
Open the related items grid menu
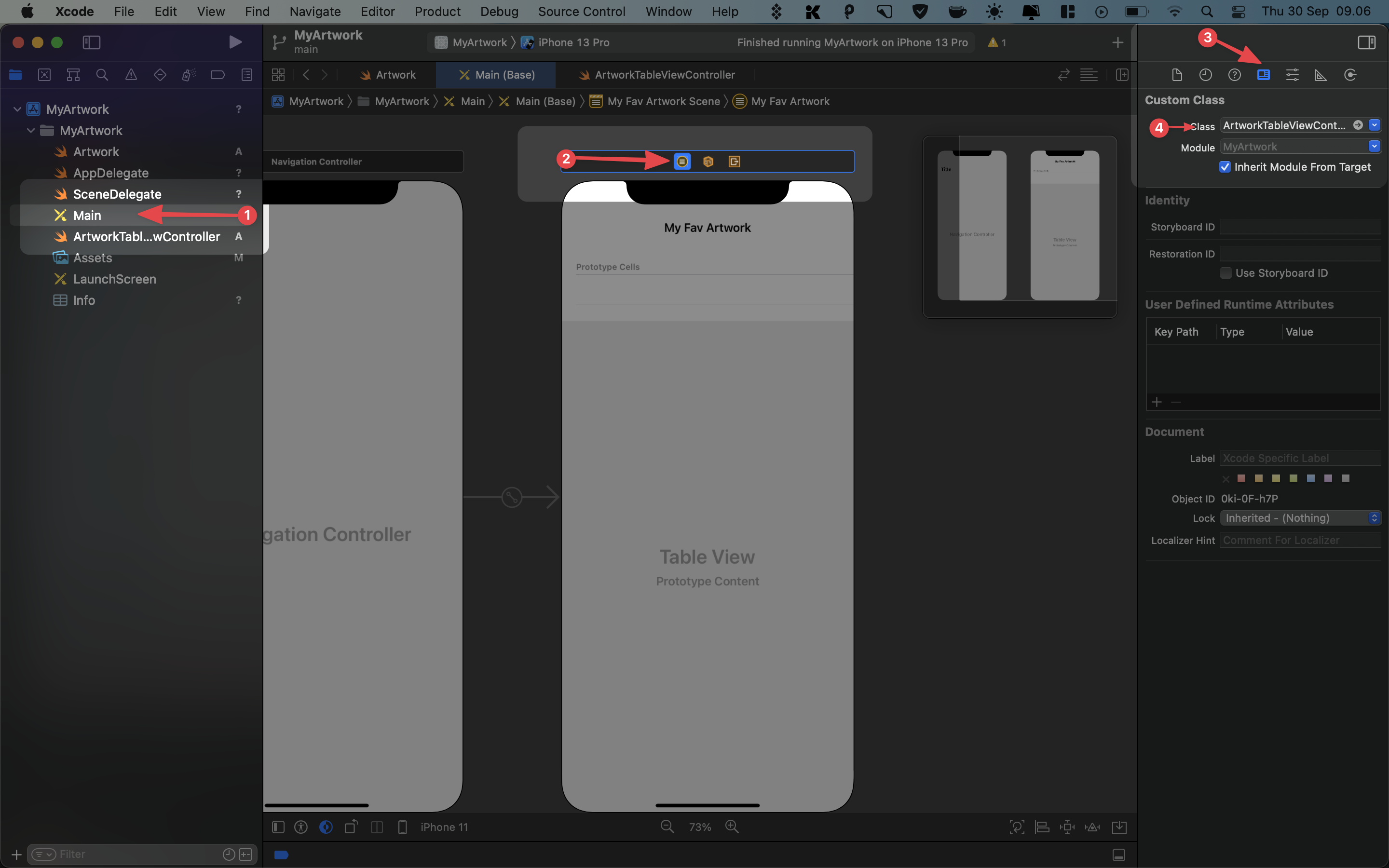(278, 75)
